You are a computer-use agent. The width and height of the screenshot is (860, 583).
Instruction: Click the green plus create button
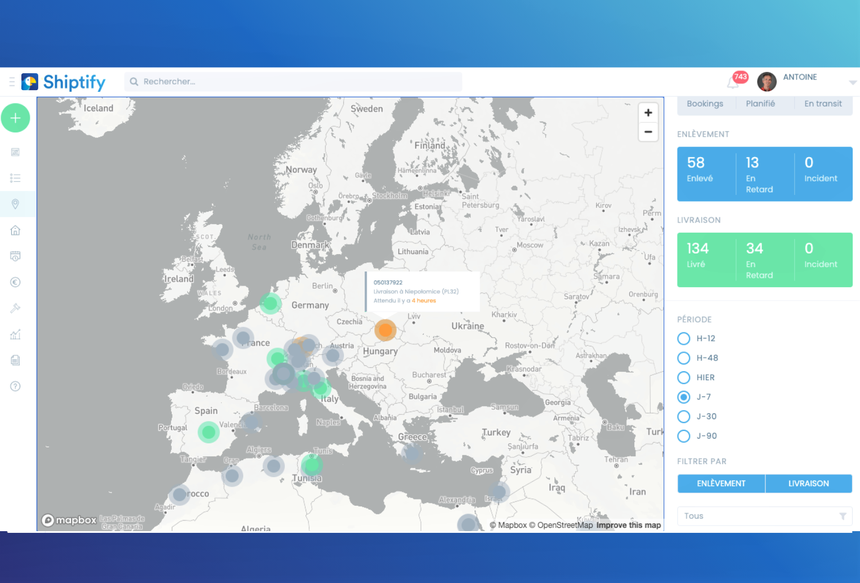(x=15, y=118)
